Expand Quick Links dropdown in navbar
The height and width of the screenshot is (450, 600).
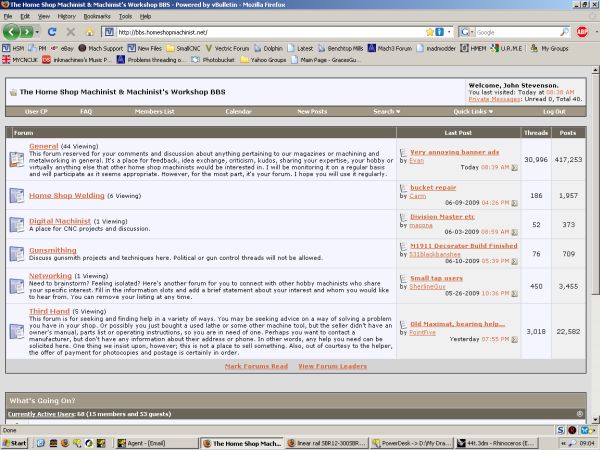pos(473,111)
